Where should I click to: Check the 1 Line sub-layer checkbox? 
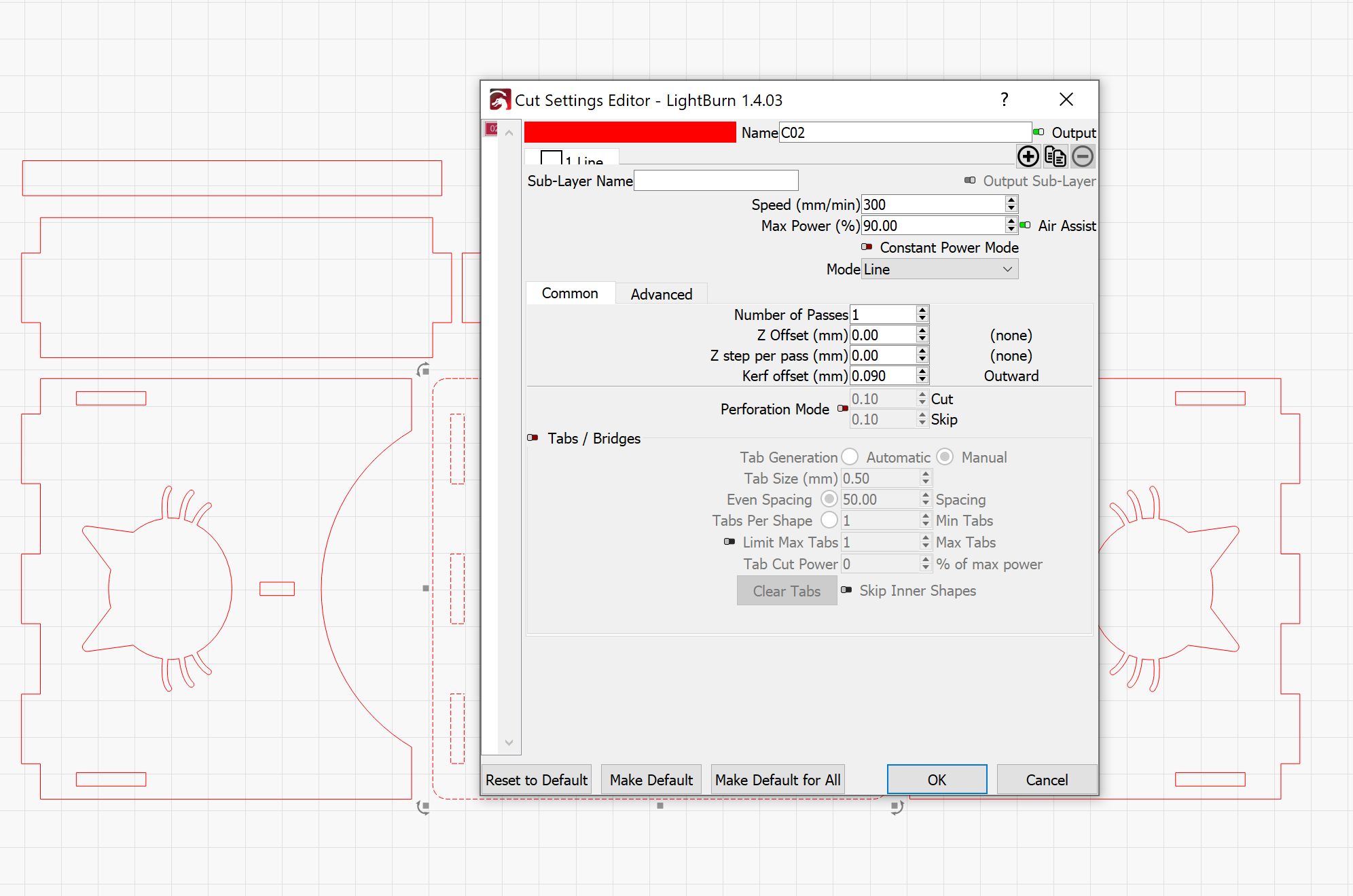[551, 158]
